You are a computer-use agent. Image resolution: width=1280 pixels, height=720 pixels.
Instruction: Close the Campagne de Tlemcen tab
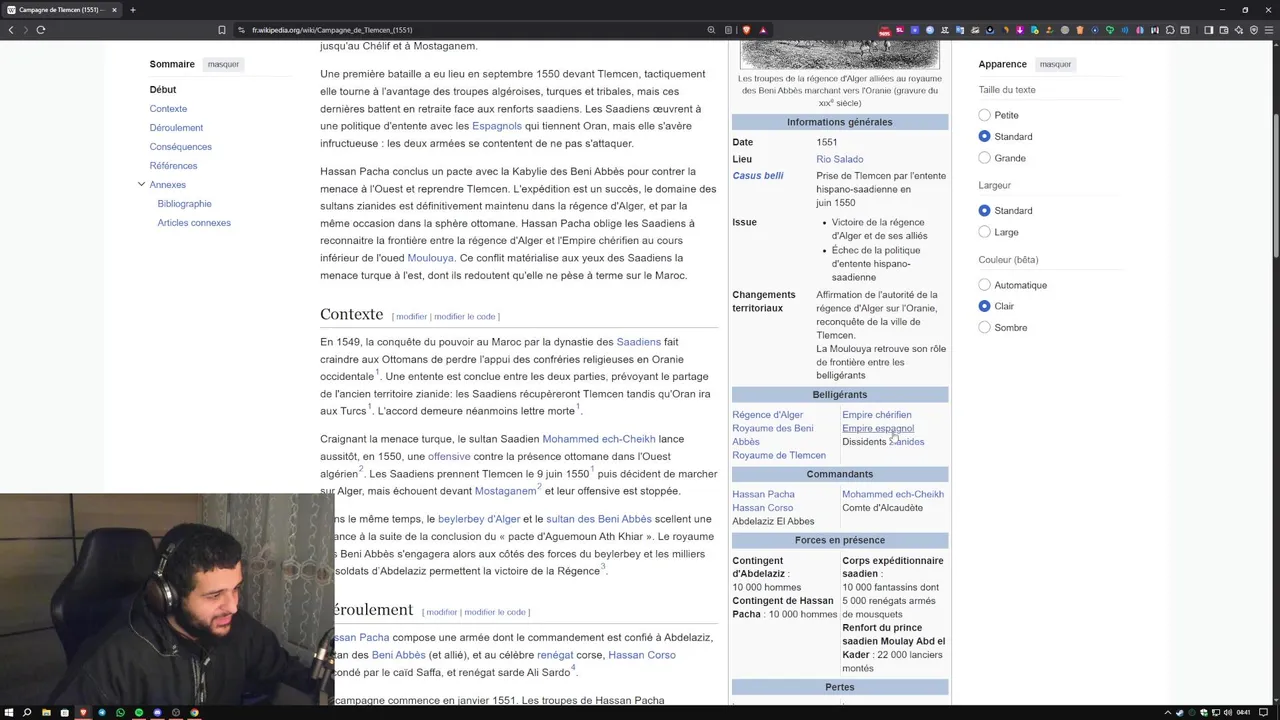pyautogui.click(x=114, y=10)
